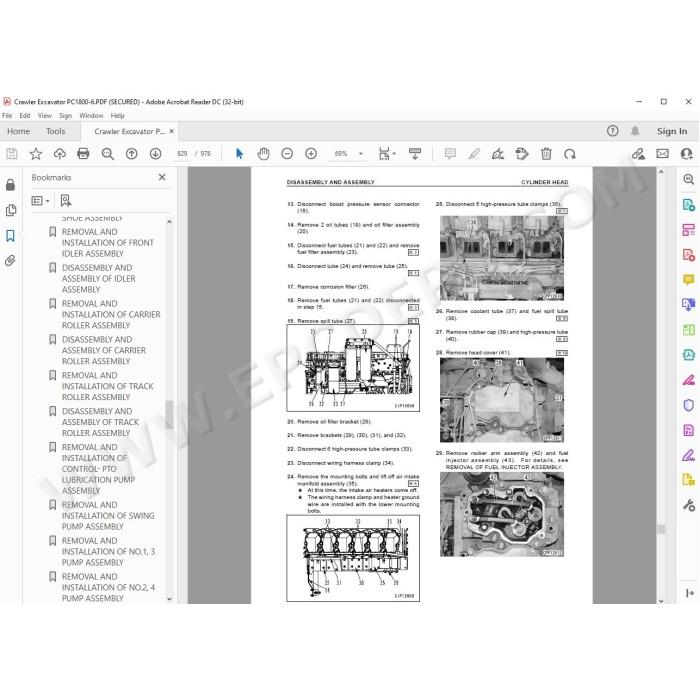The width and height of the screenshot is (700, 700).
Task: Rotate the page view
Action: tap(570, 154)
